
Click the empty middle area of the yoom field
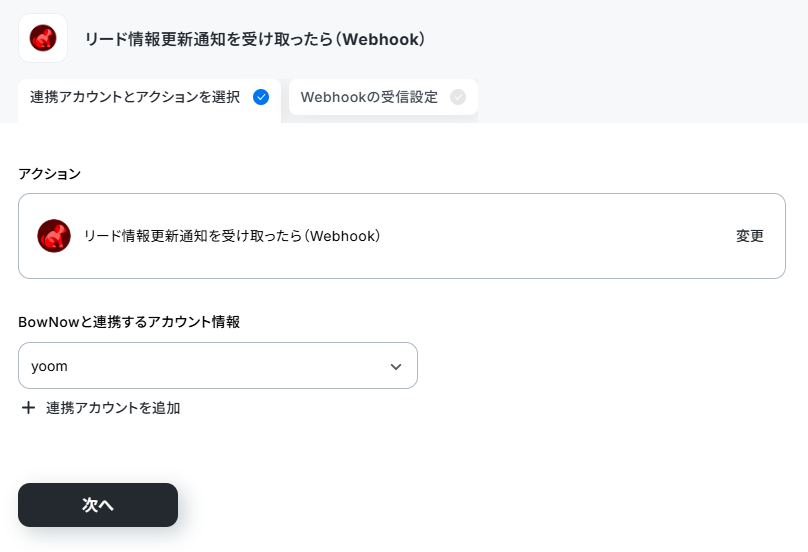(x=227, y=366)
